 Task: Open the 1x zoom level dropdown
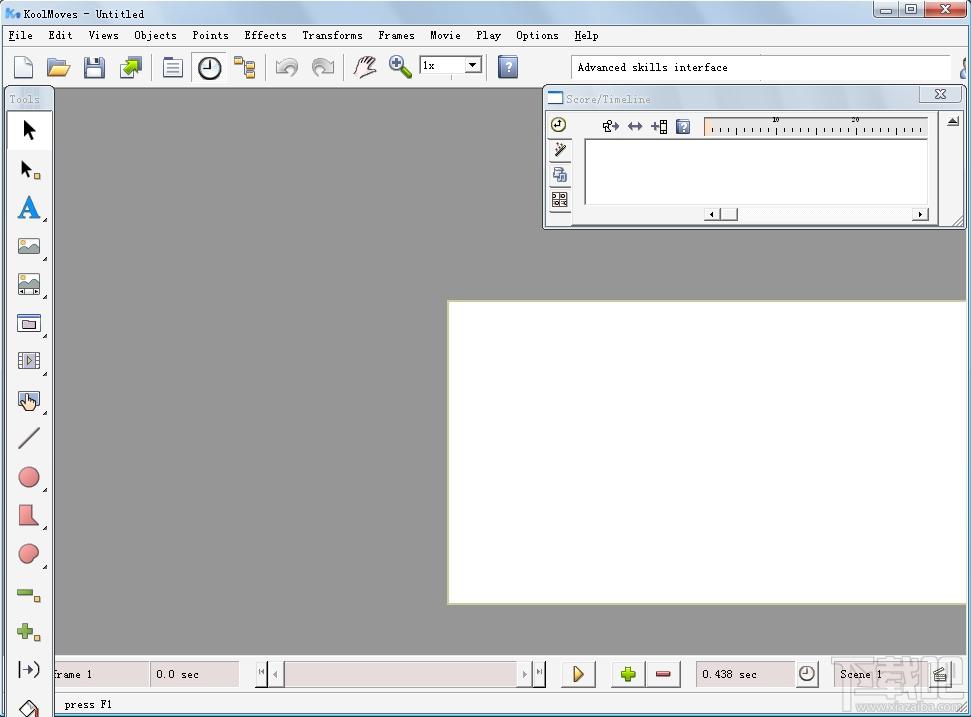(x=472, y=65)
